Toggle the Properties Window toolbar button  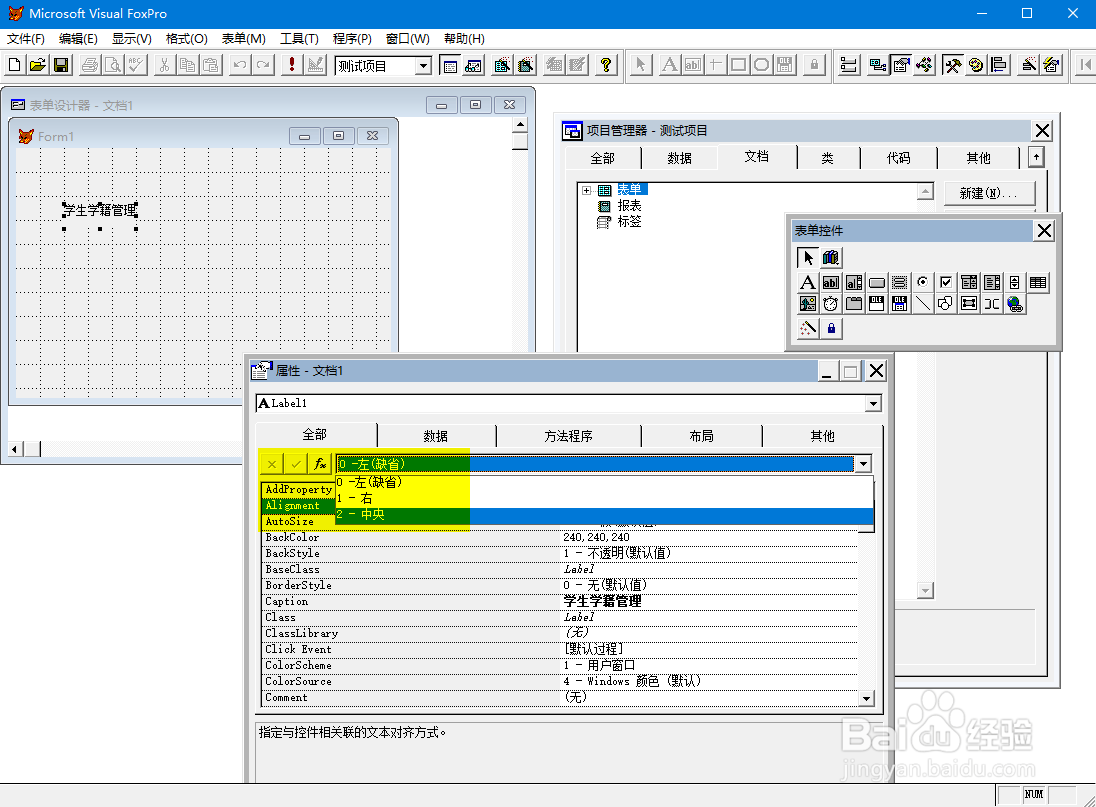[901, 65]
